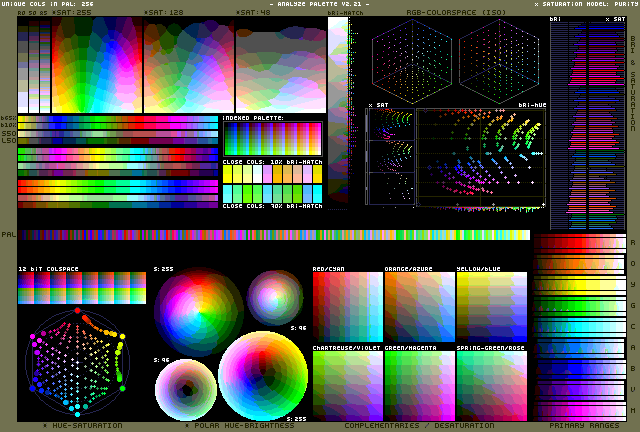The width and height of the screenshot is (640, 432).
Task: Click the vertical 'Bri & Saturation' label
Action: (x=633, y=83)
